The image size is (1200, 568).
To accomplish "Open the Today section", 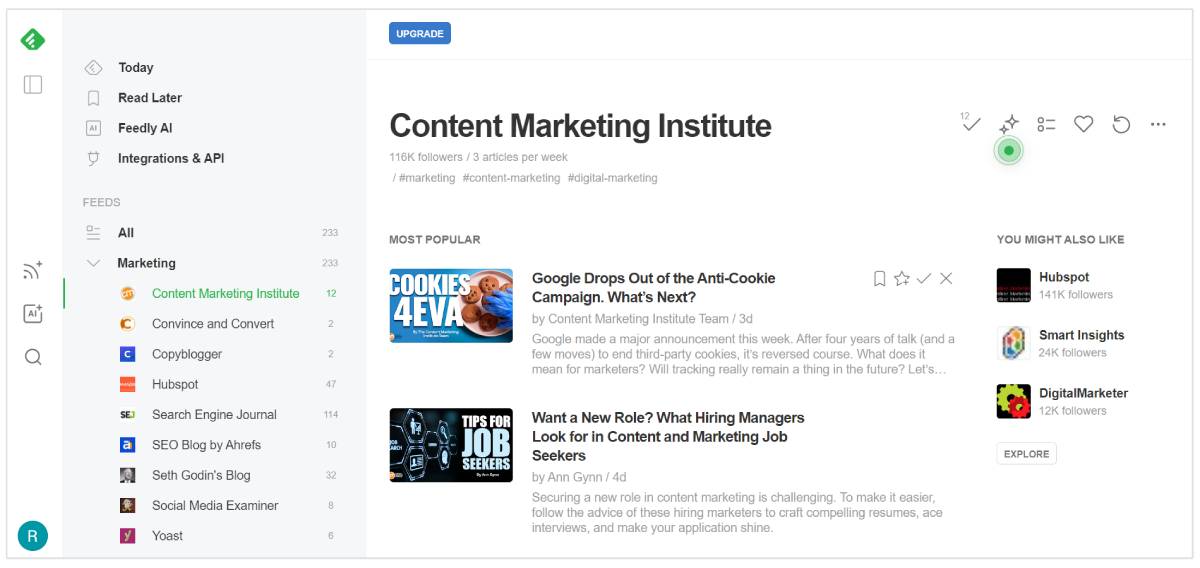I will point(135,68).
